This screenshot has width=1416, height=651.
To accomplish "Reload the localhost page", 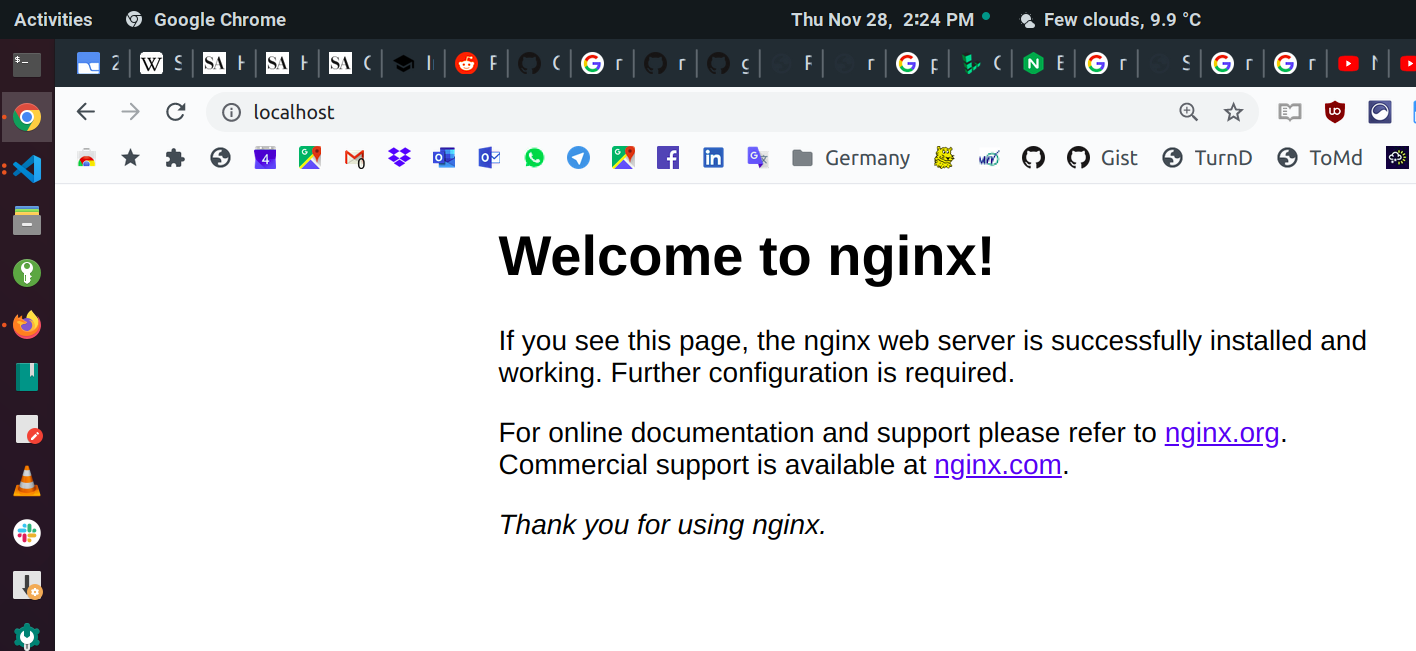I will tap(176, 112).
